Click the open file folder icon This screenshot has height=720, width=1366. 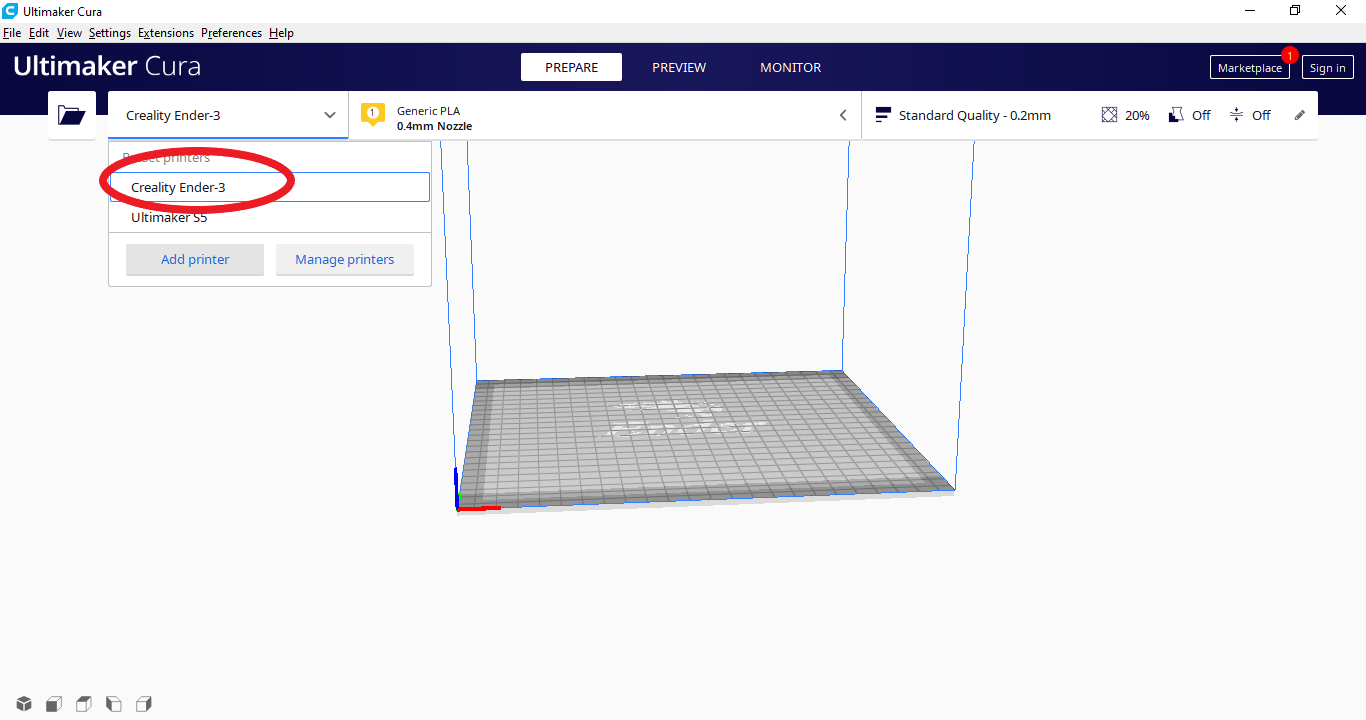click(x=72, y=115)
